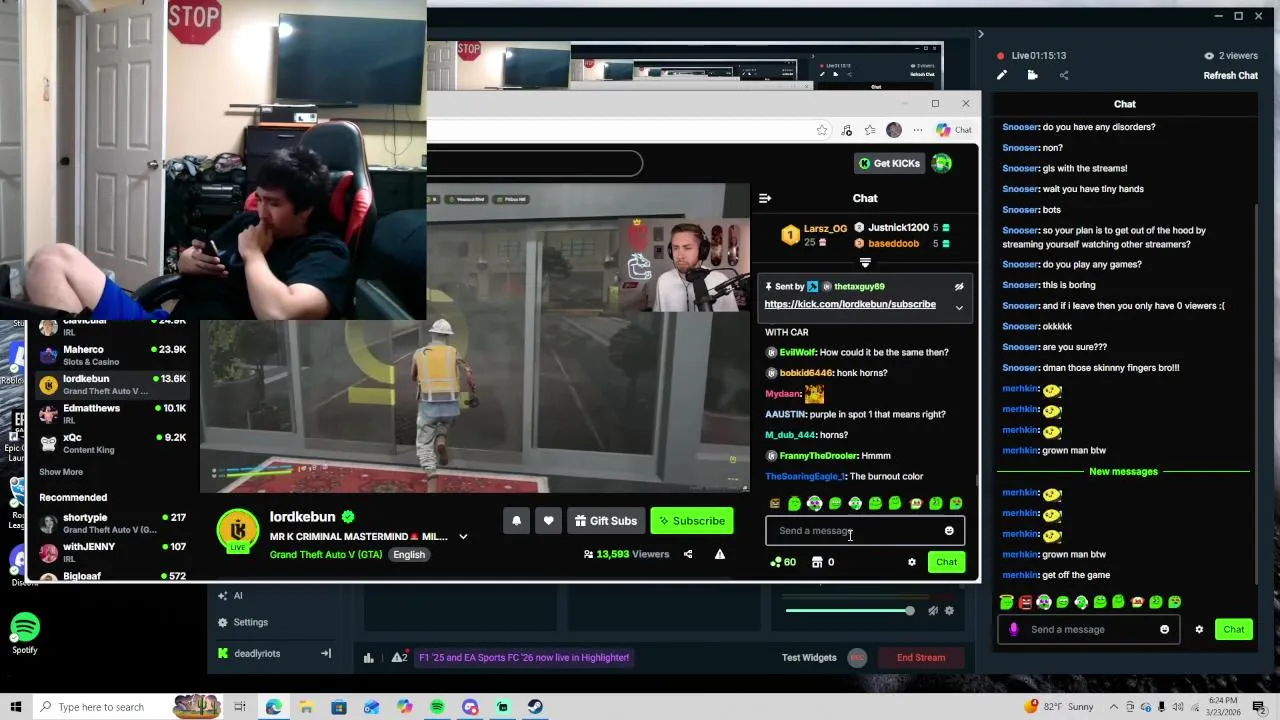The image size is (1280, 720).
Task: Open chat settings gear in the Kick browser chat
Action: point(911,562)
